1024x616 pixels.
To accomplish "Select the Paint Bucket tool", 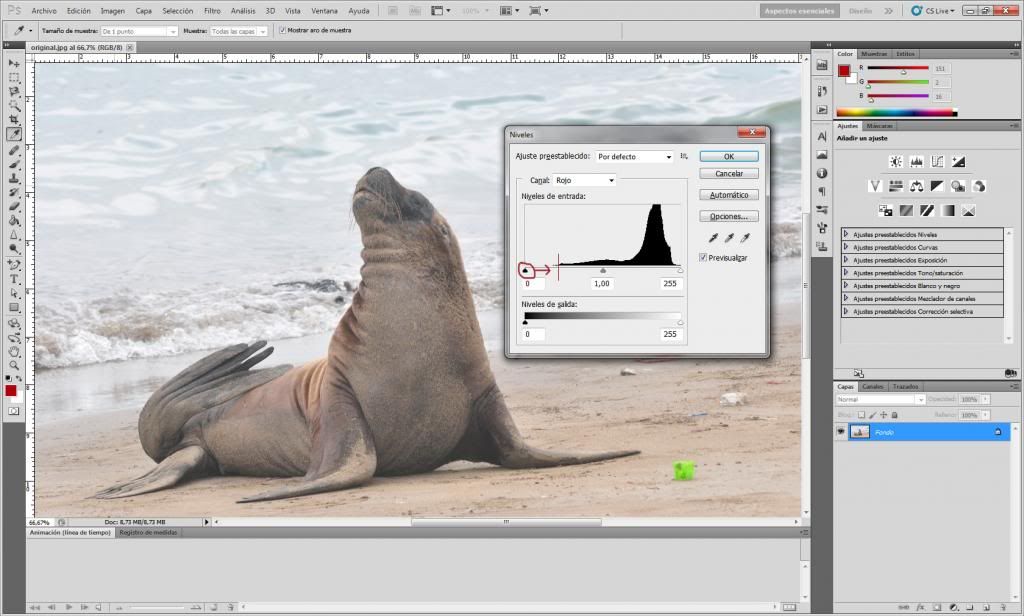I will (x=14, y=221).
